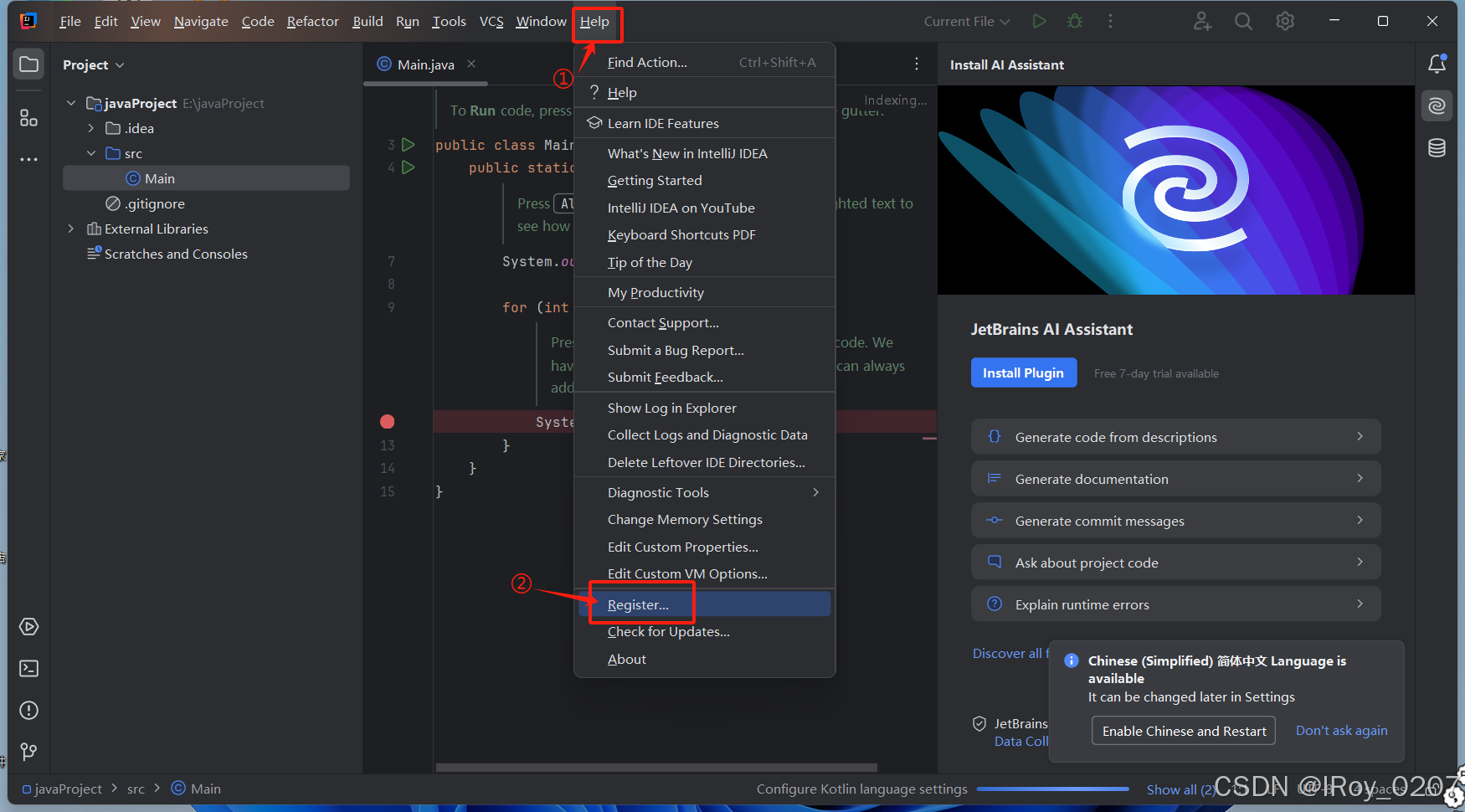The width and height of the screenshot is (1465, 812).
Task: Select the Main class in project tree
Action: pos(206,178)
